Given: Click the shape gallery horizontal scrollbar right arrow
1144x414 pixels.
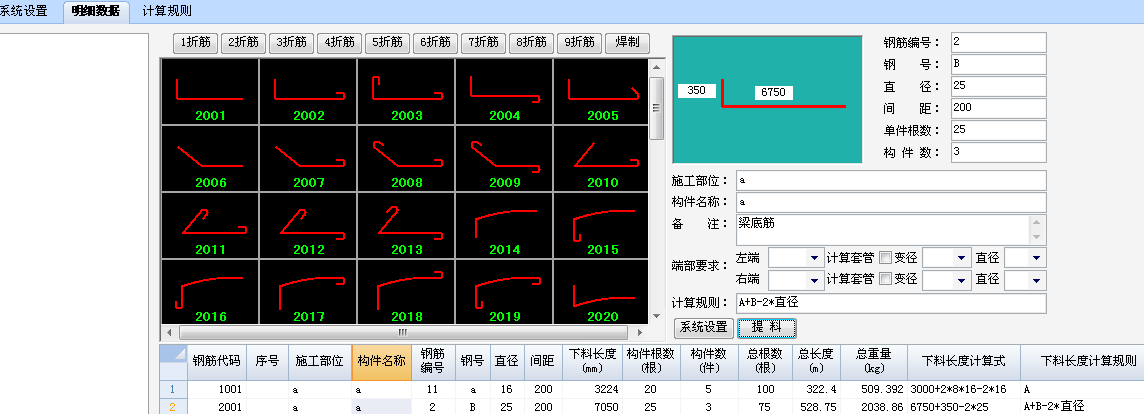Looking at the screenshot, I should 641,332.
